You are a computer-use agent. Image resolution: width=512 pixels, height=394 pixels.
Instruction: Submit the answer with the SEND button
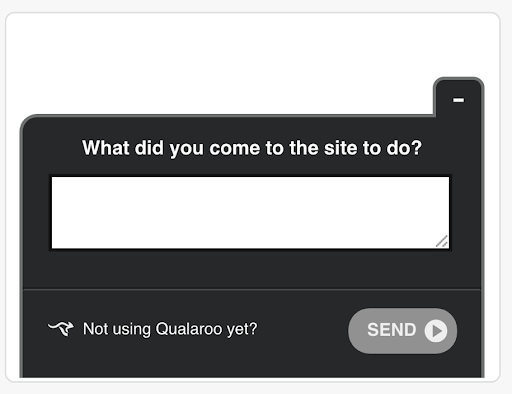pos(402,331)
